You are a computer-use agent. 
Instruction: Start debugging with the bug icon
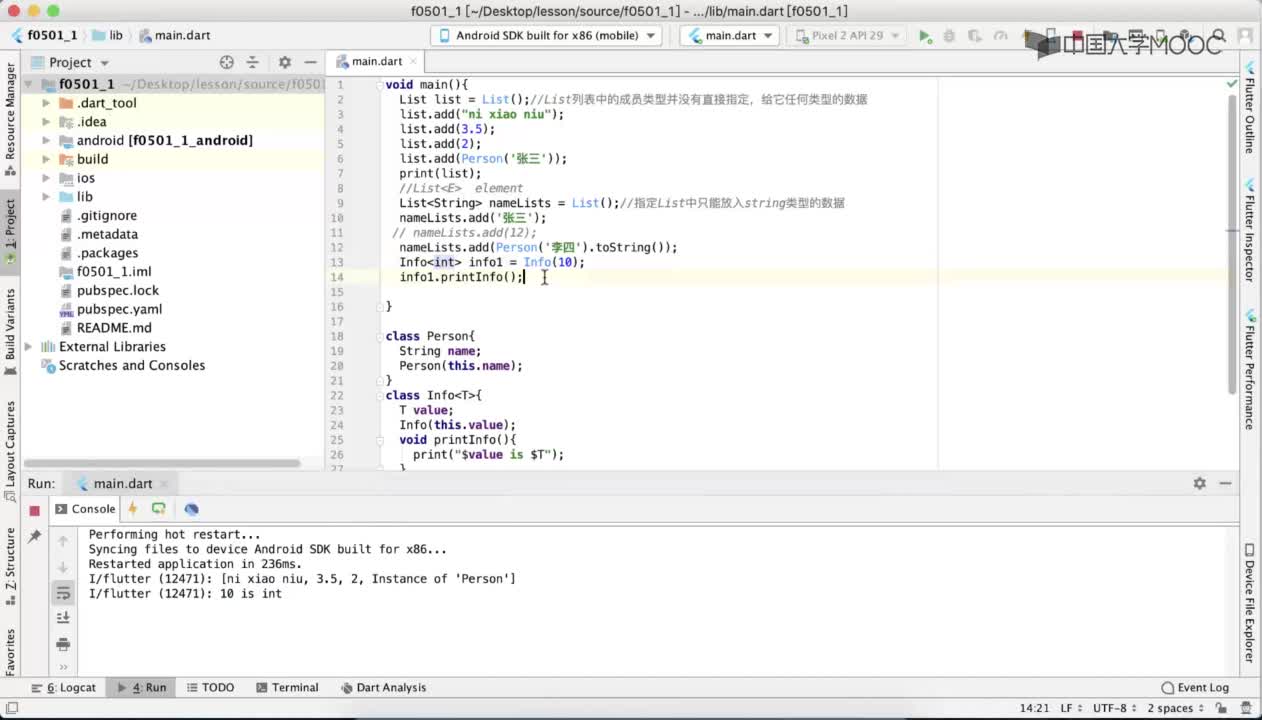(949, 36)
